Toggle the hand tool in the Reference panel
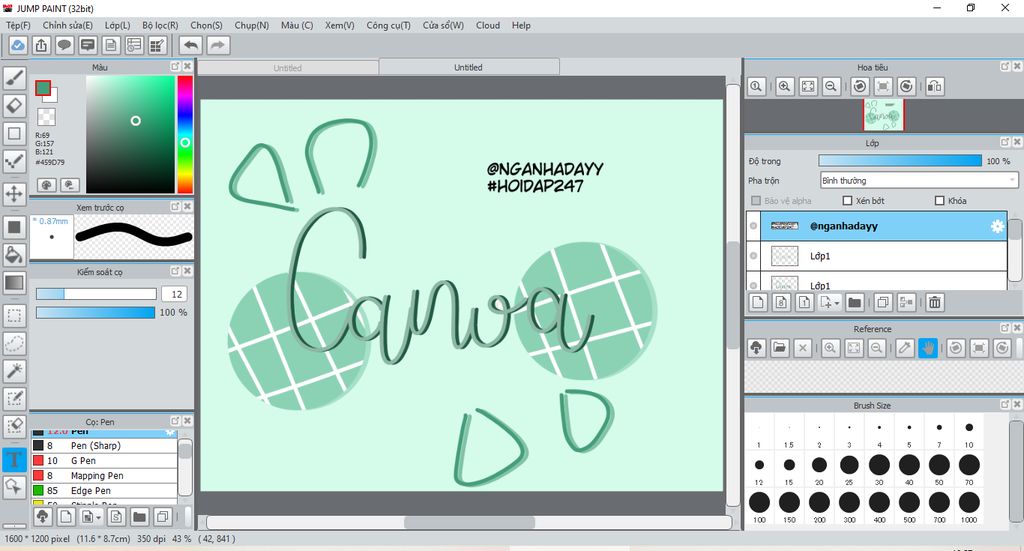This screenshot has height=551, width=1024. [x=928, y=348]
